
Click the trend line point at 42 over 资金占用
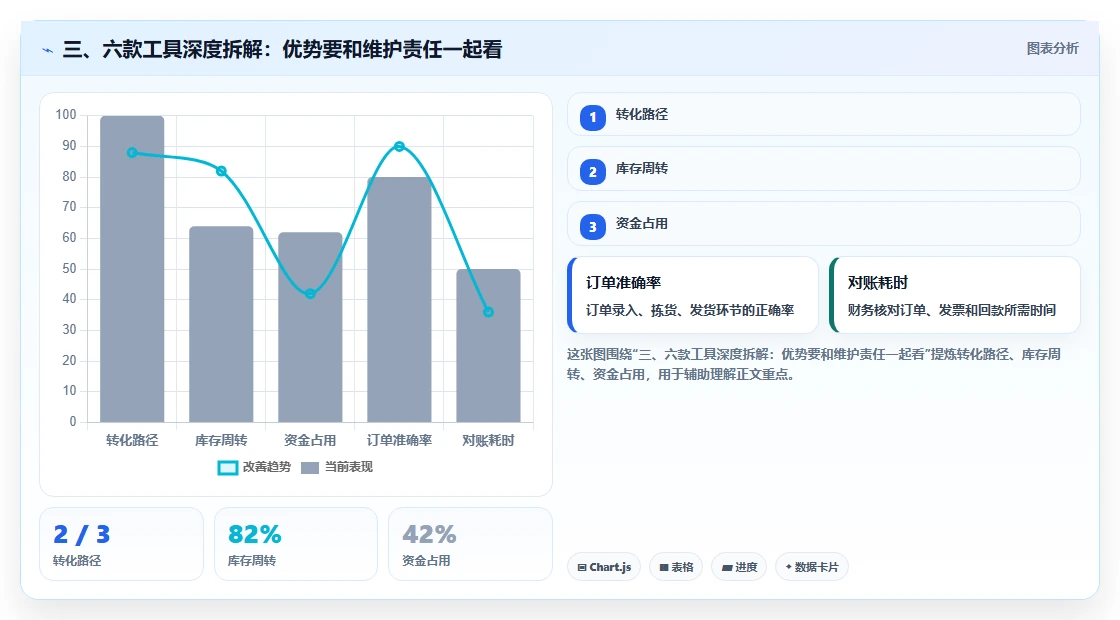pyautogui.click(x=310, y=294)
